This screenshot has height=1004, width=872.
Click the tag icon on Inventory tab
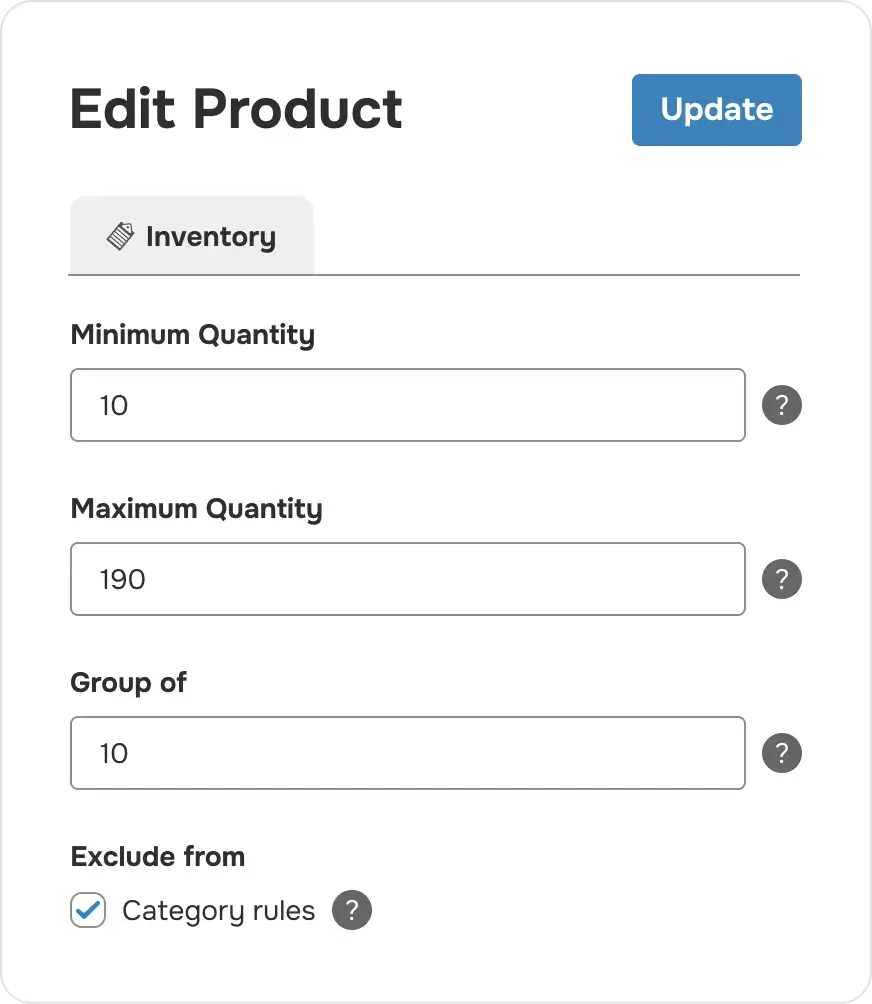click(x=120, y=237)
